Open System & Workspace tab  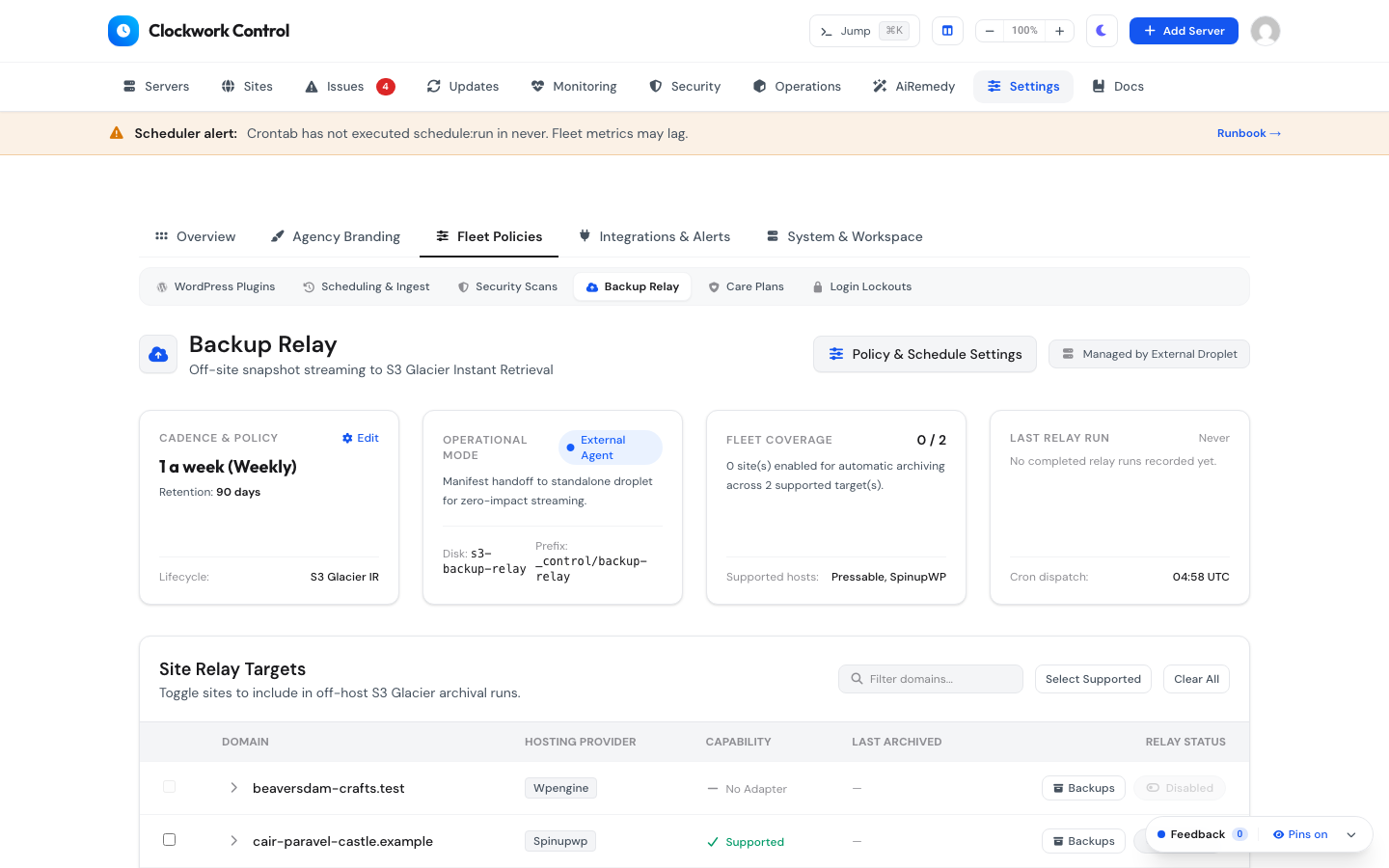[x=844, y=236]
